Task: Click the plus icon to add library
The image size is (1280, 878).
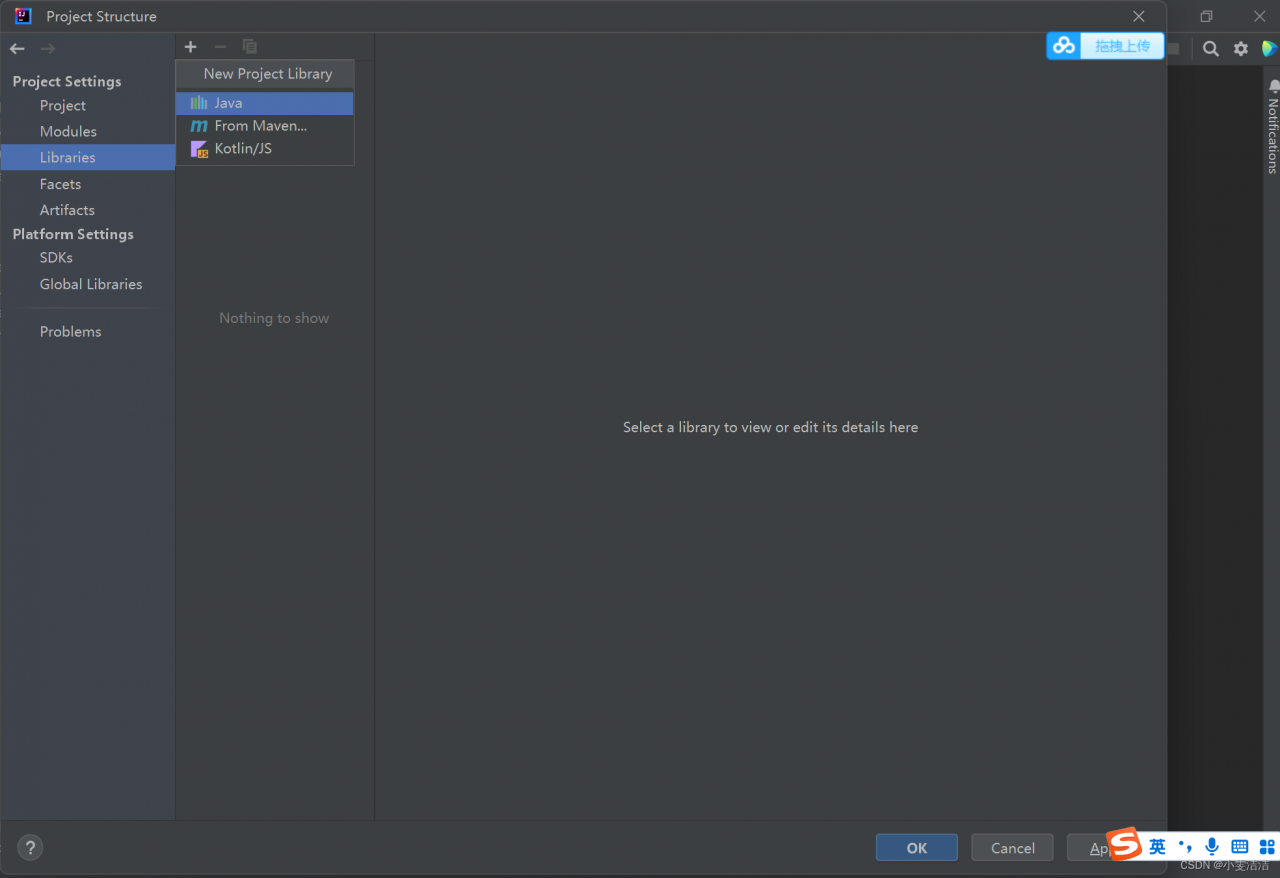Action: click(190, 47)
